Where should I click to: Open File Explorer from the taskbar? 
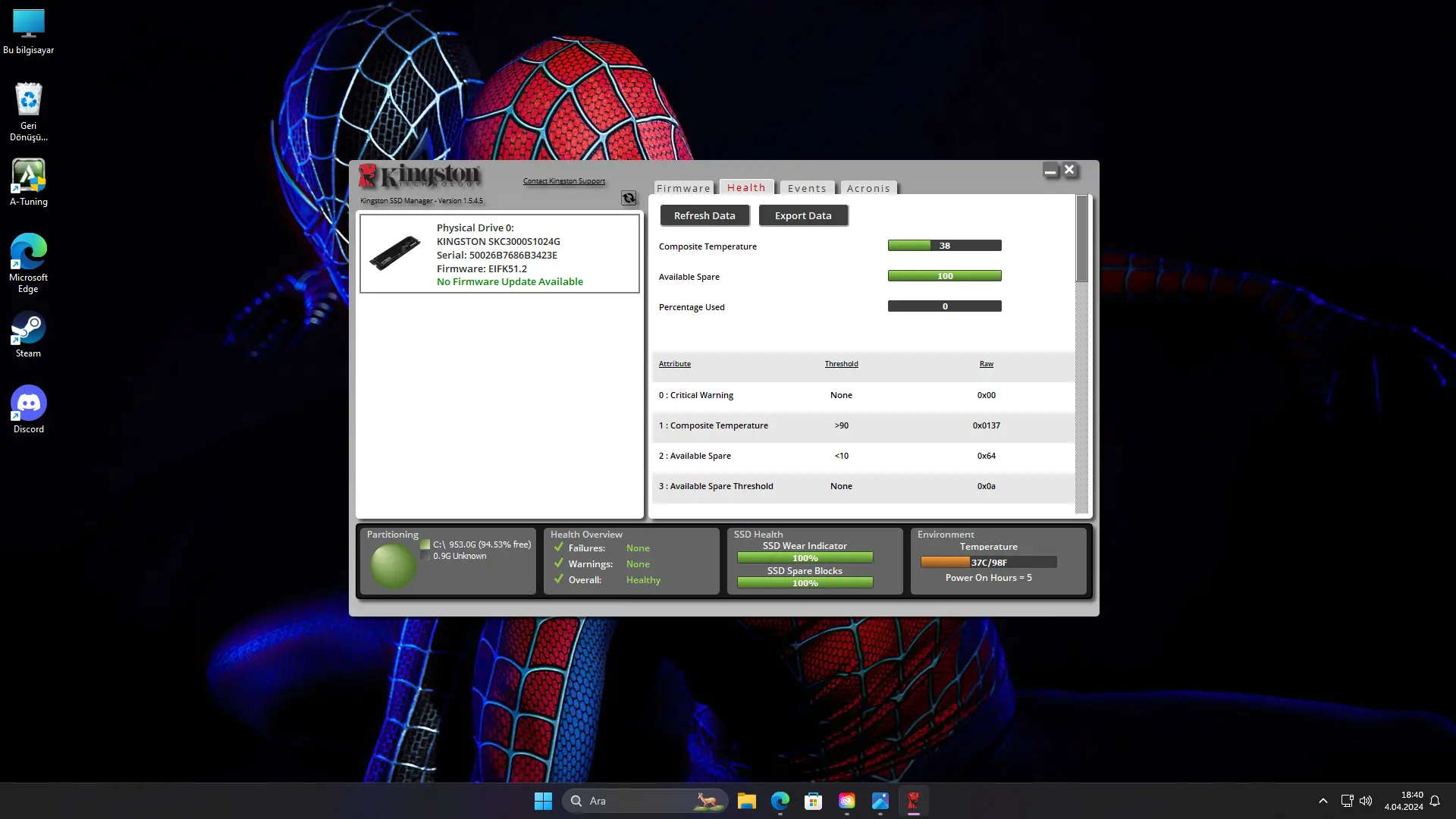coord(747,801)
